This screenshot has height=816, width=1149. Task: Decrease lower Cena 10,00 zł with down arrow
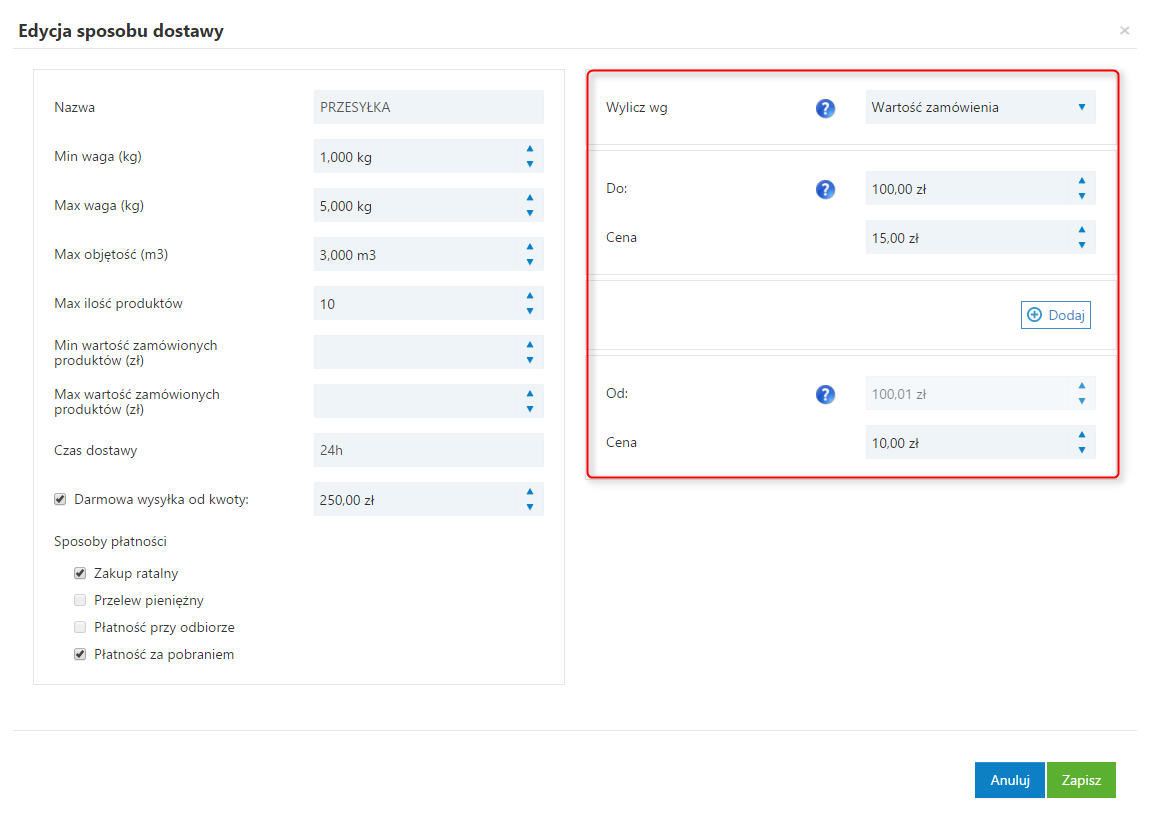tap(1082, 450)
